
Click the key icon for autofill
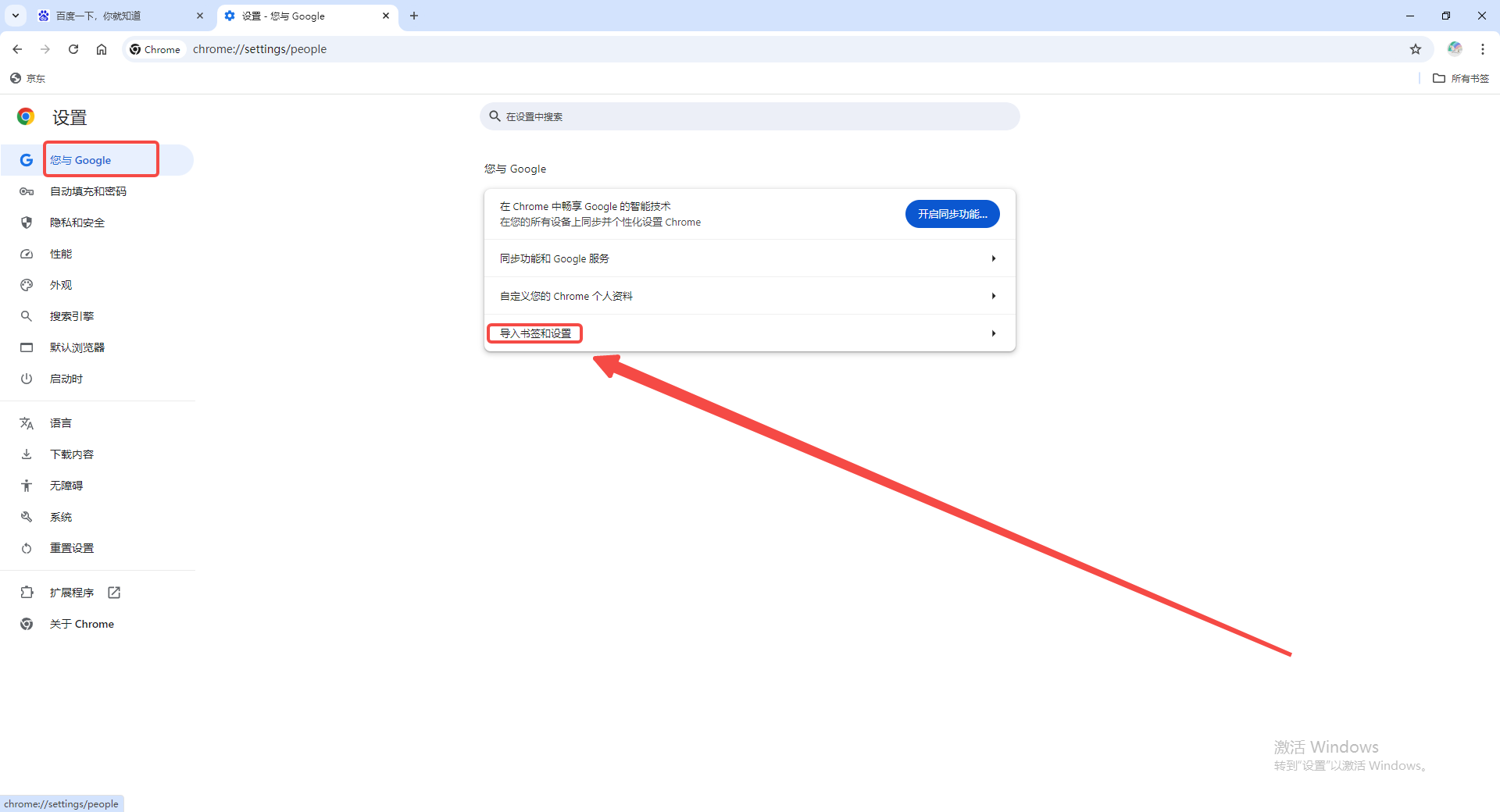[27, 191]
